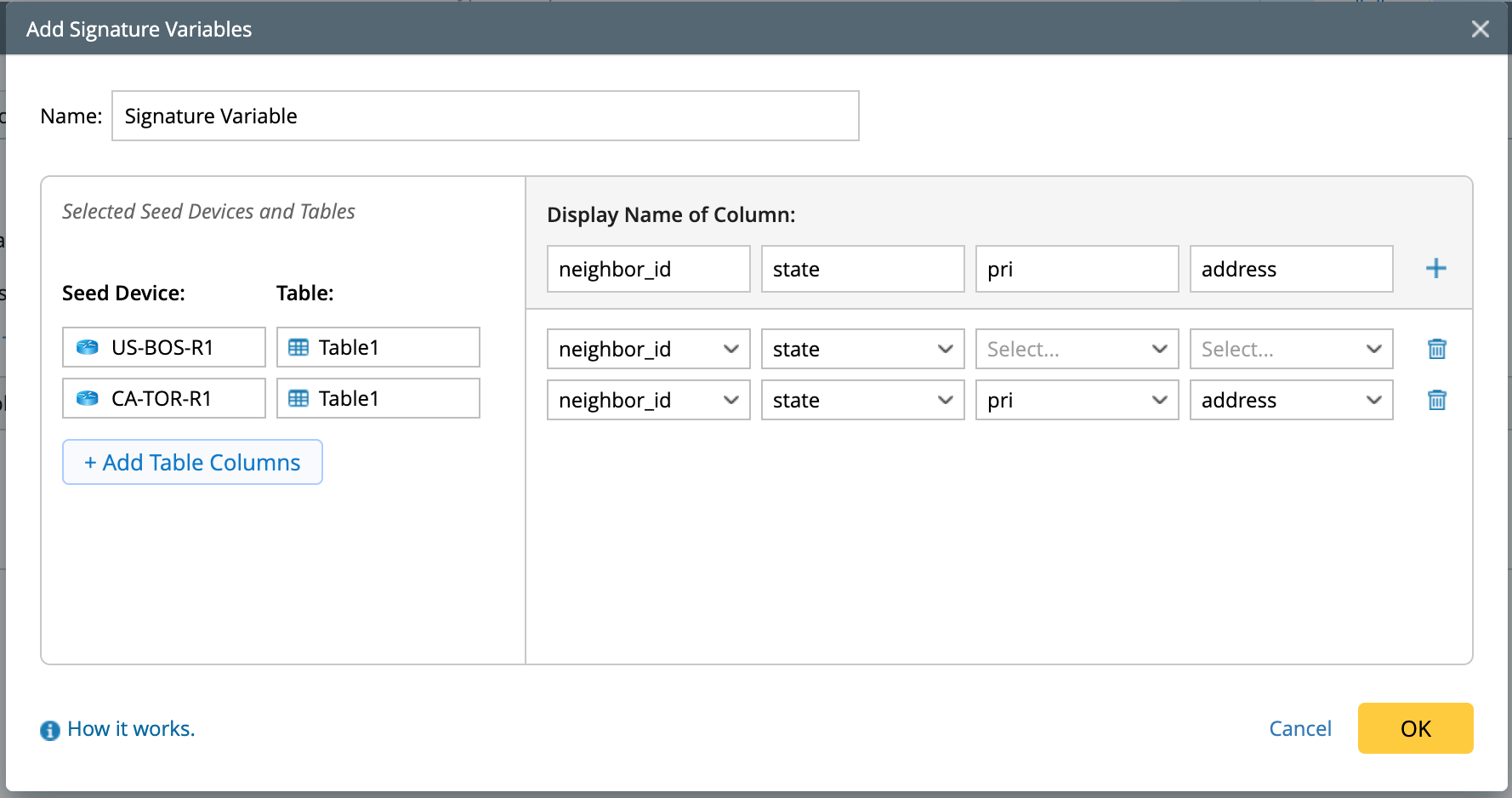Expand second row state dropdown
This screenshot has height=798, width=1512.
tap(862, 400)
